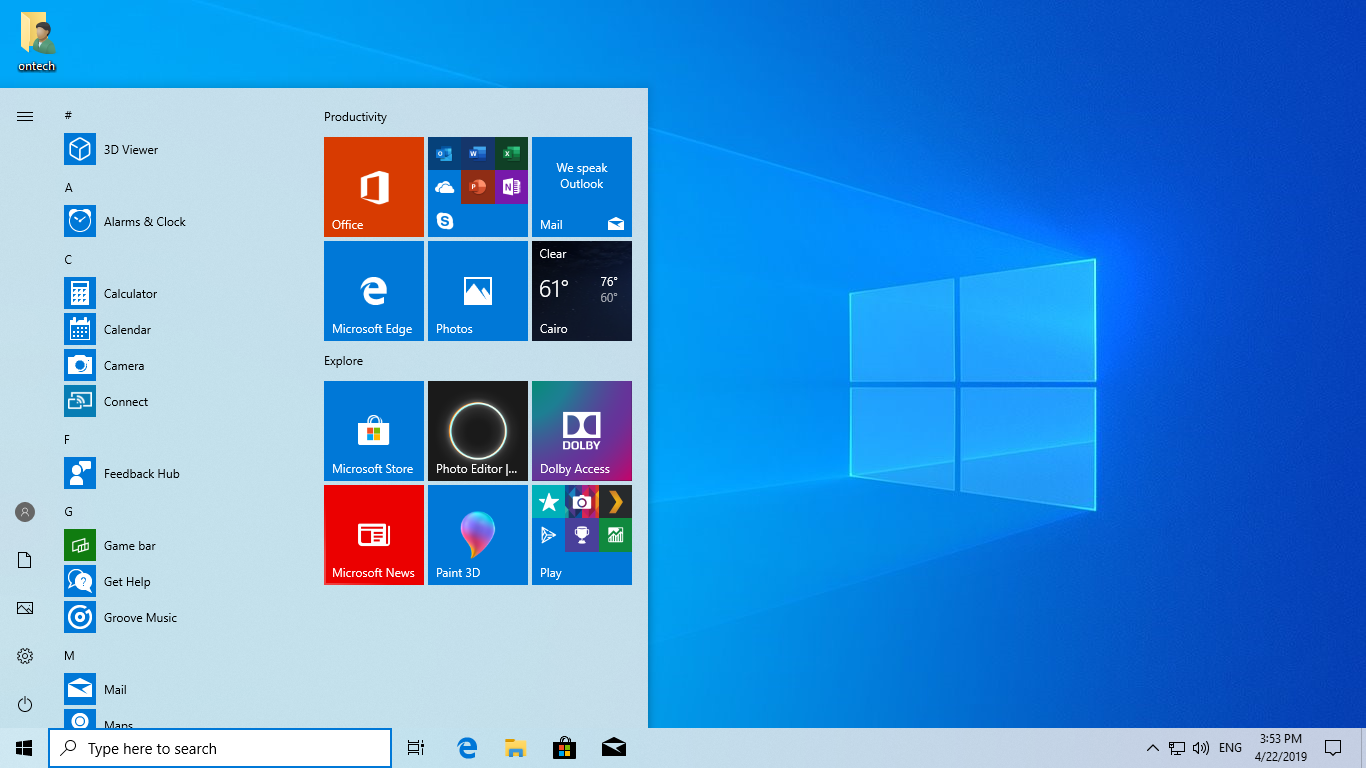
Task: Open Edge from the taskbar
Action: click(x=467, y=748)
